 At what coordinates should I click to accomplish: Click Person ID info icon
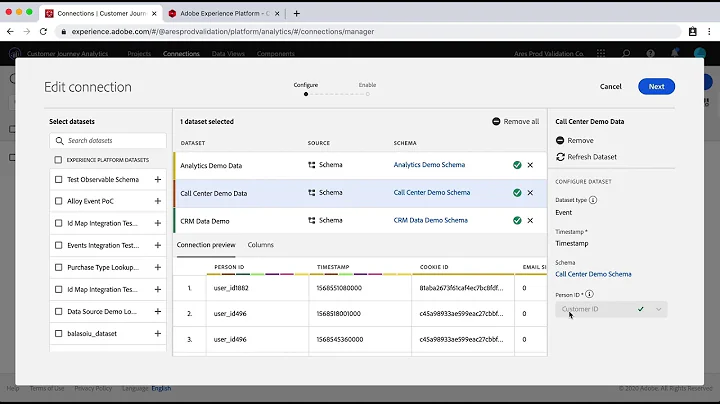tap(589, 294)
